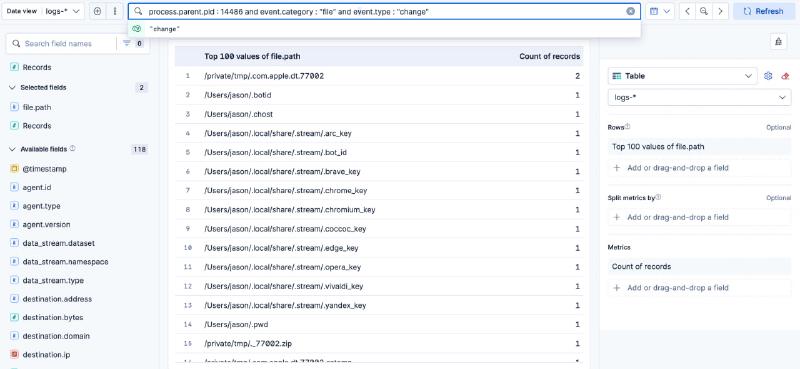
Task: Open the layer logs-* data view dropdown
Action: click(699, 97)
